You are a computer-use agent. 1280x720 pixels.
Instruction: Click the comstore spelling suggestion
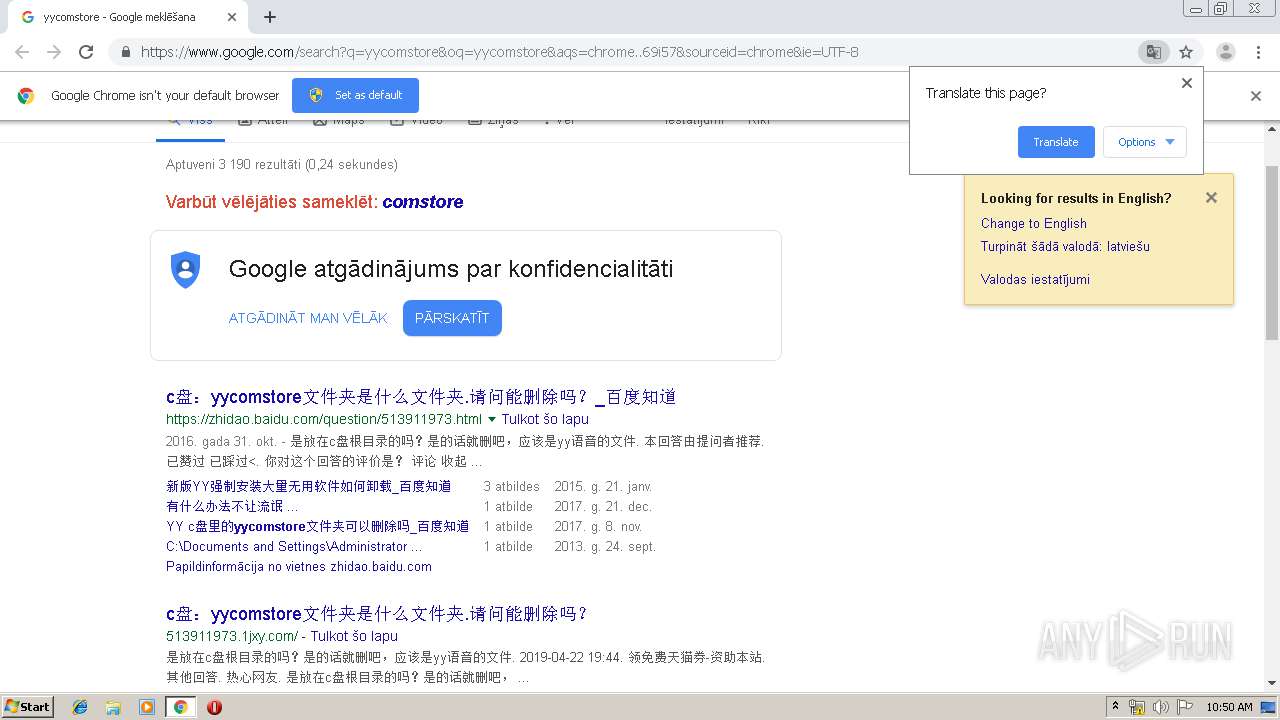coord(423,202)
